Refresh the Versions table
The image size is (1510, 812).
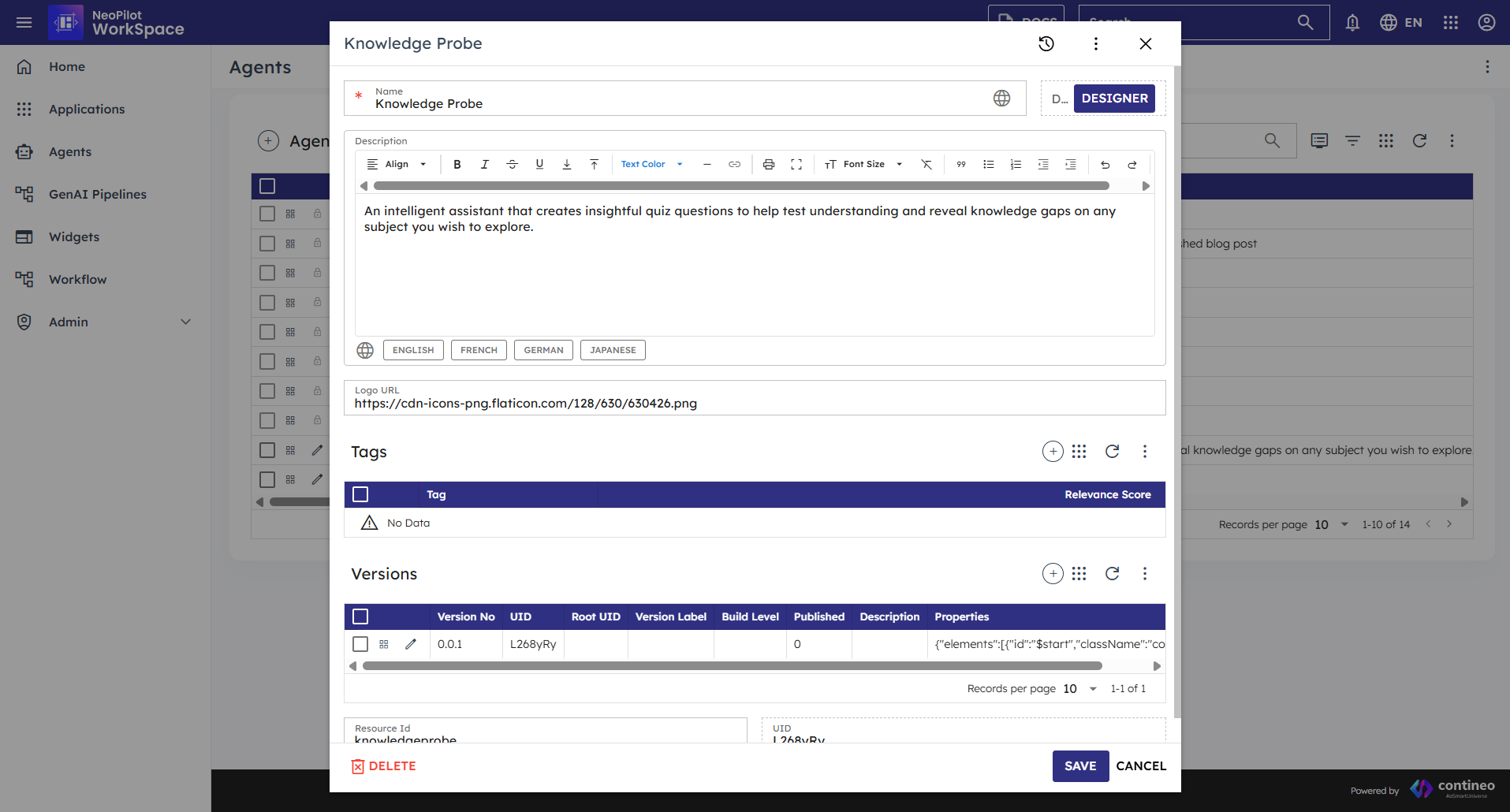1112,573
